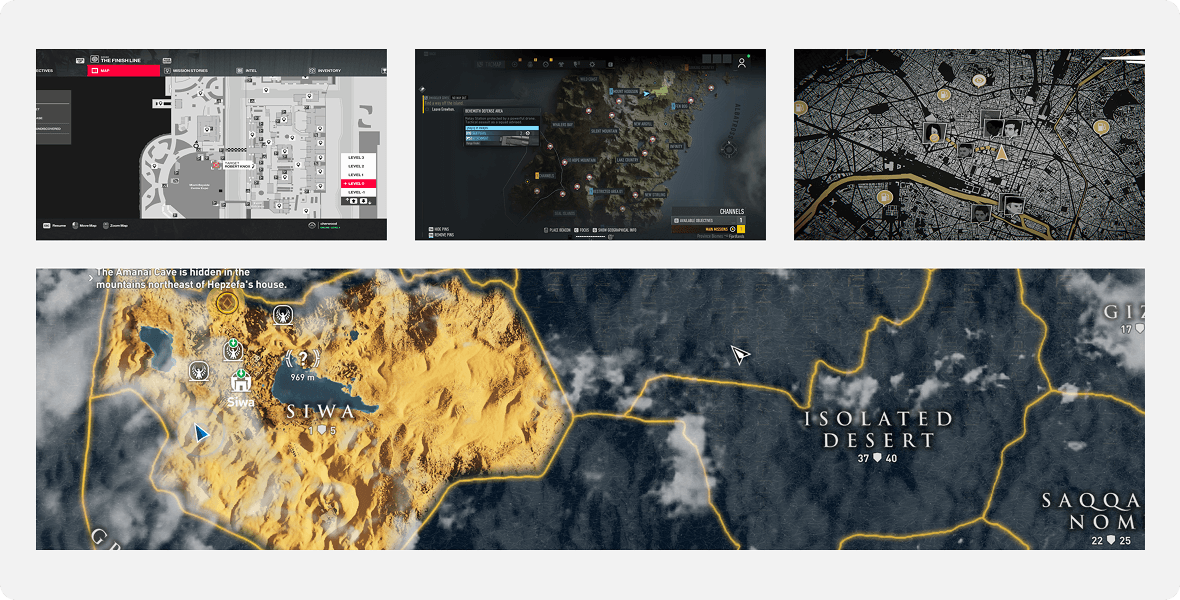The image size is (1180, 600).
Task: Click the player arrow marker on the island map
Action: (646, 94)
